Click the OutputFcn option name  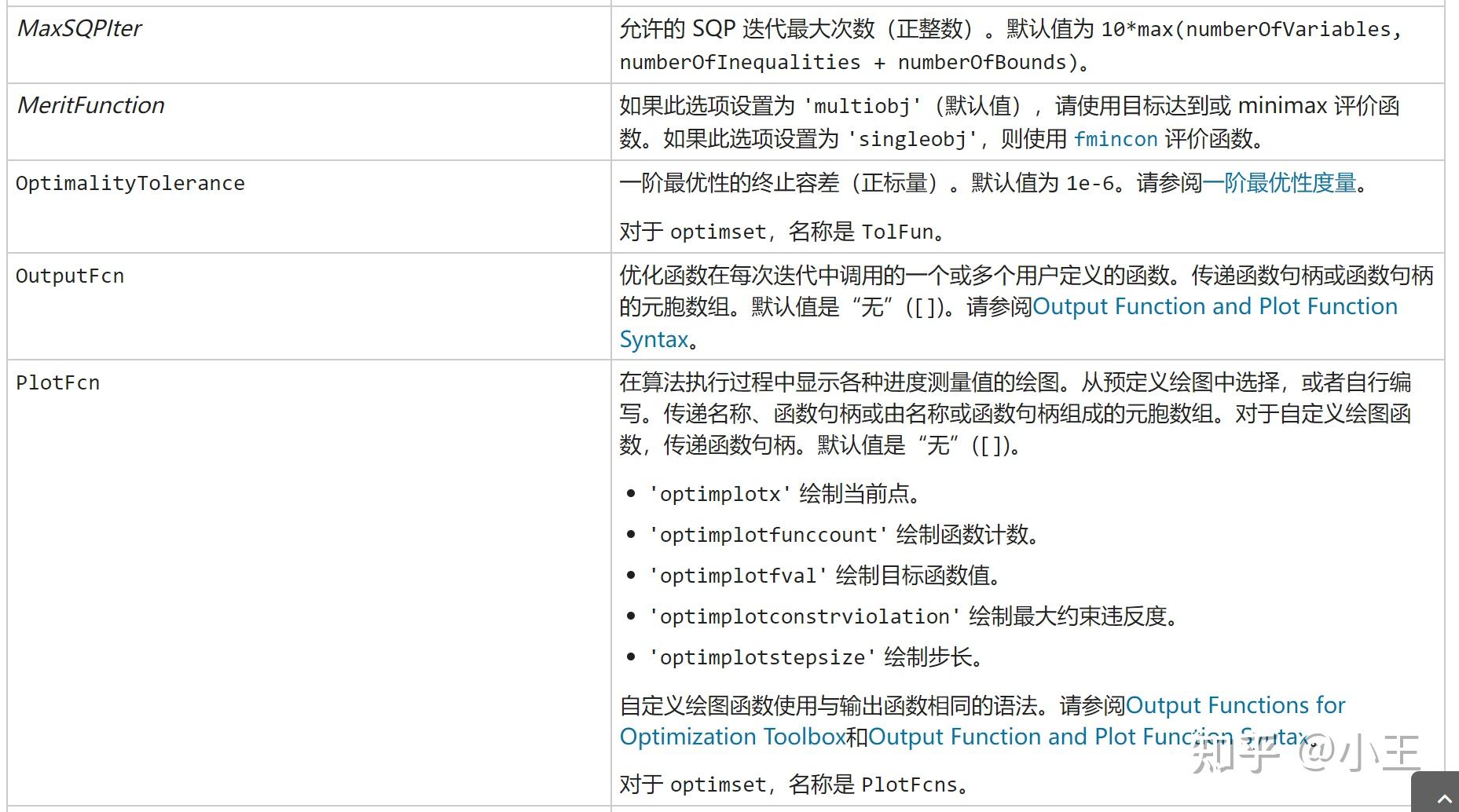70,276
